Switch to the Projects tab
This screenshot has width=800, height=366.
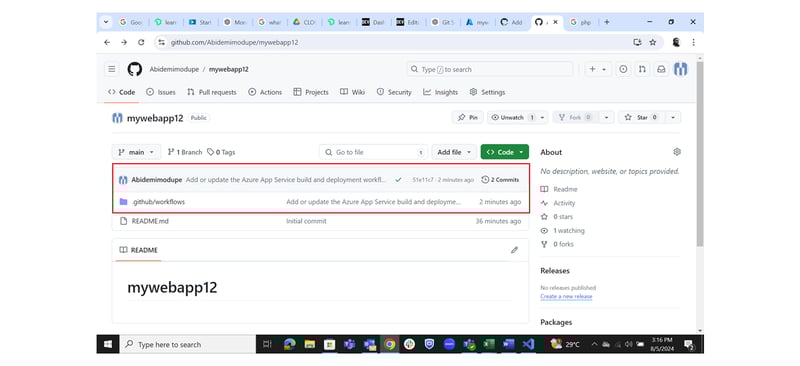coord(311,92)
